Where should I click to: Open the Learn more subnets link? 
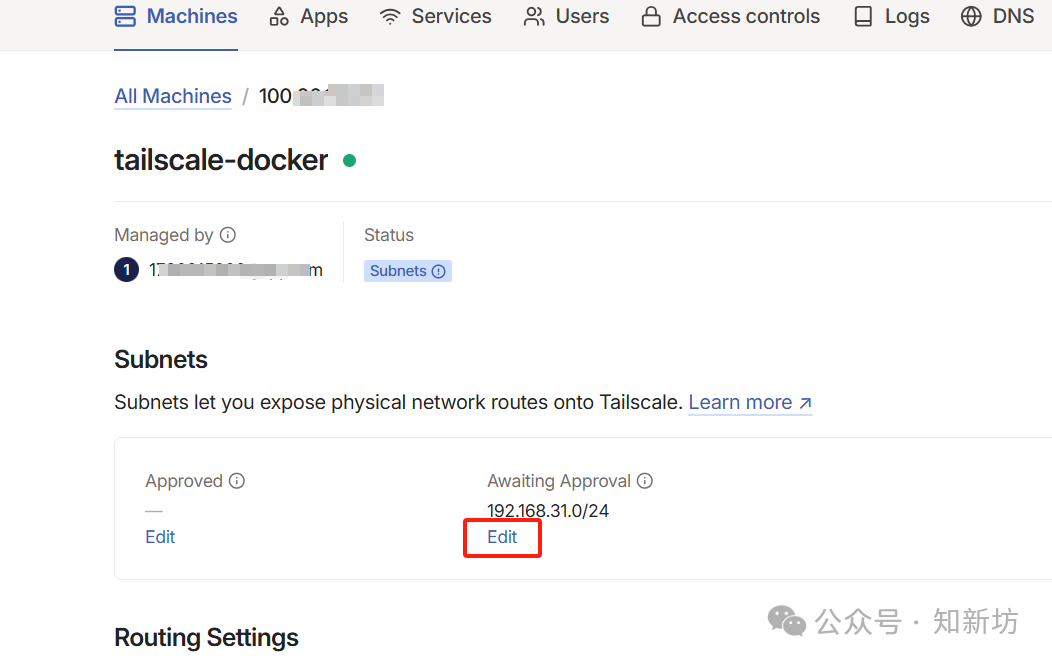[x=750, y=402]
